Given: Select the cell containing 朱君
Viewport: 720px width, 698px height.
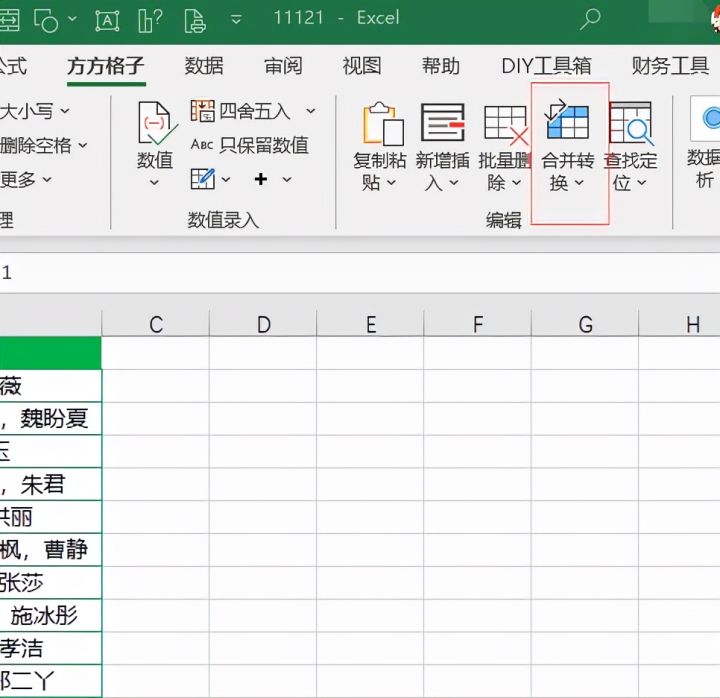Looking at the screenshot, I should tap(51, 484).
